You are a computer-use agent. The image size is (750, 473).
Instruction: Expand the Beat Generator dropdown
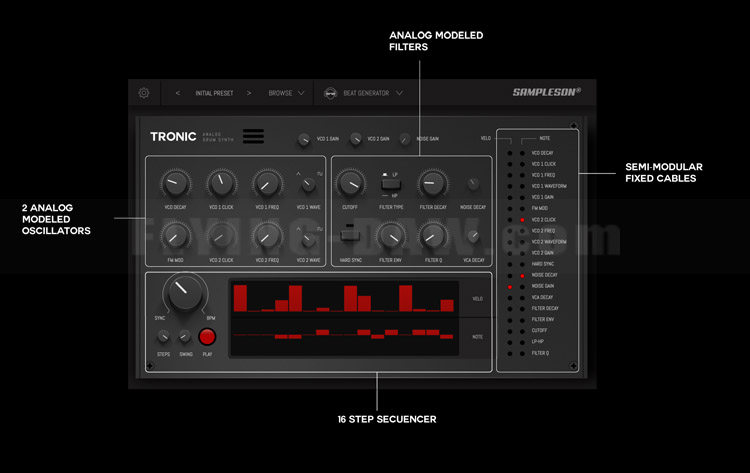pos(373,93)
